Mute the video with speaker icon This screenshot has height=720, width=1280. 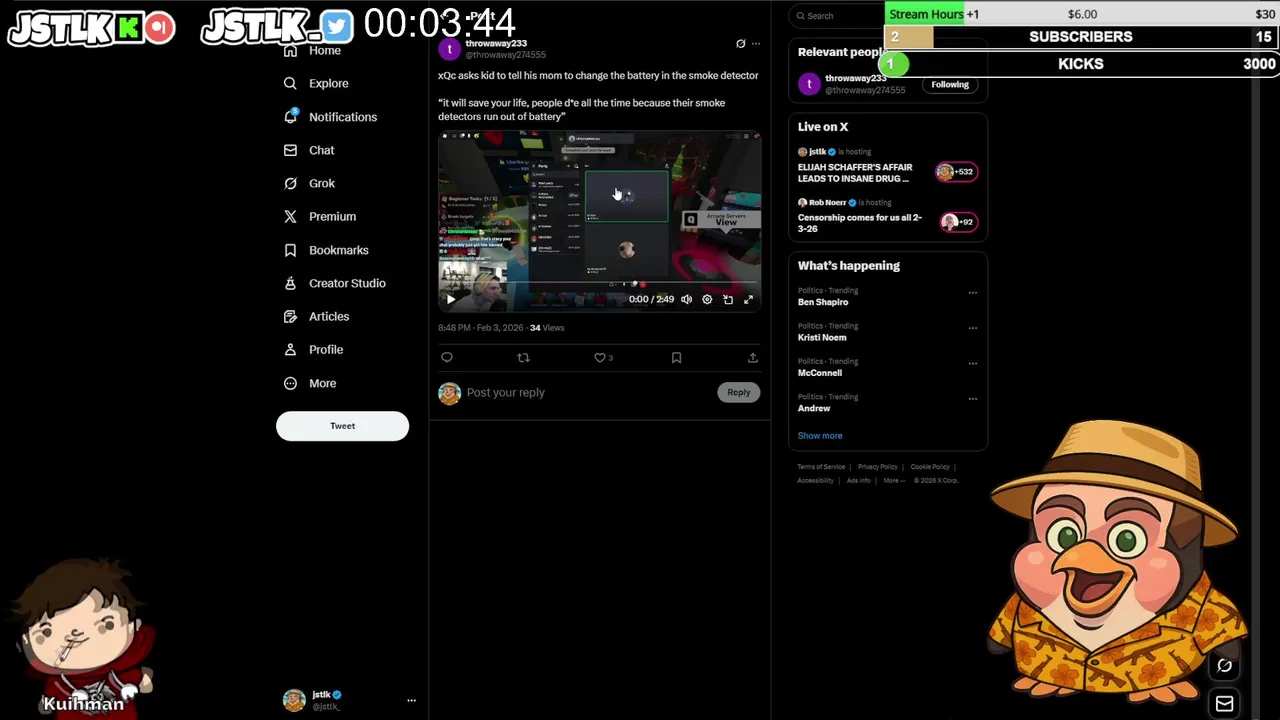coord(686,299)
